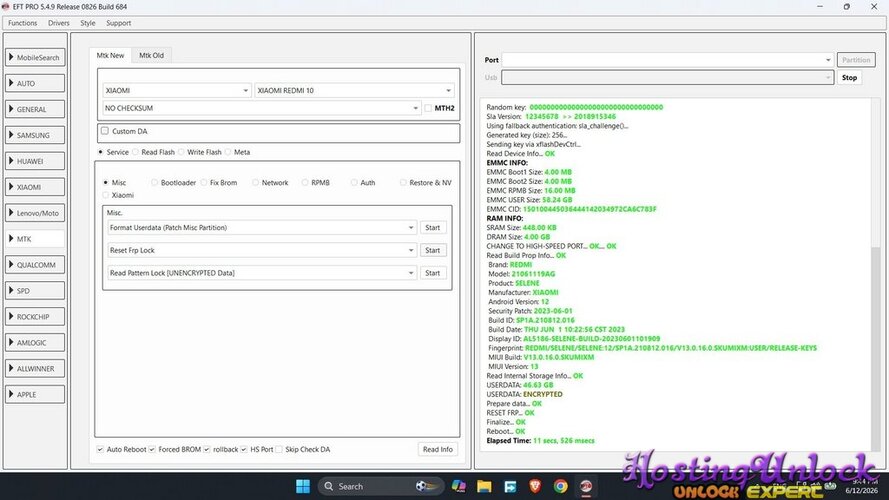Open the APPLE sidebar section
Image resolution: width=889 pixels, height=500 pixels.
click(35, 395)
